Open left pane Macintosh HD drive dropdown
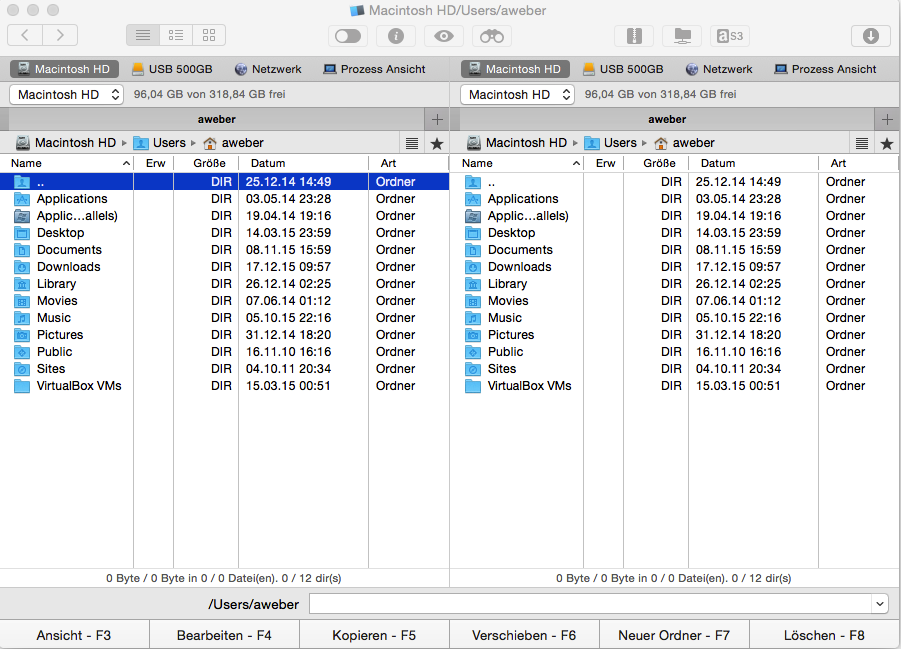 click(66, 94)
